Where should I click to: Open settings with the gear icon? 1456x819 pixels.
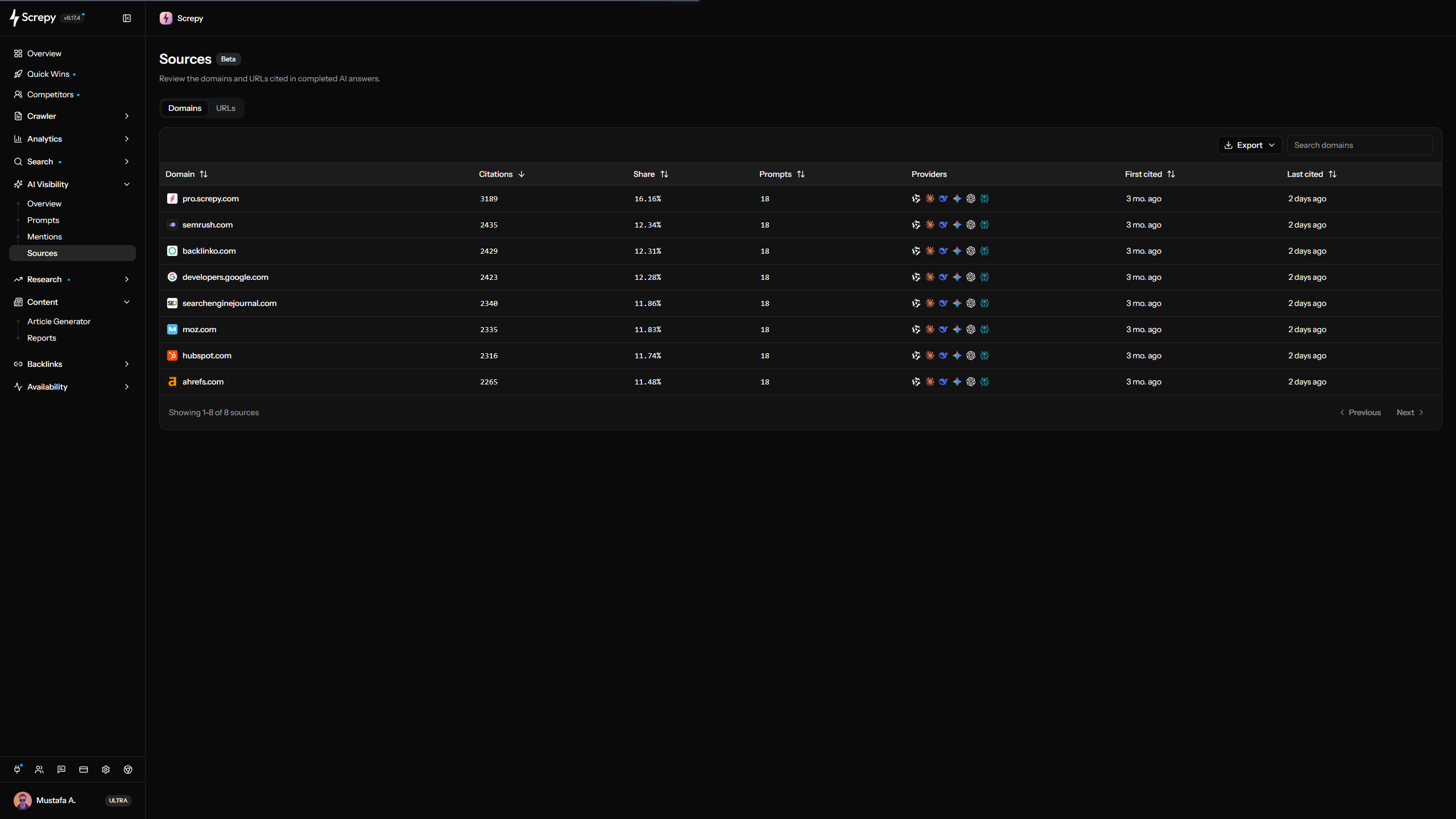pyautogui.click(x=106, y=770)
